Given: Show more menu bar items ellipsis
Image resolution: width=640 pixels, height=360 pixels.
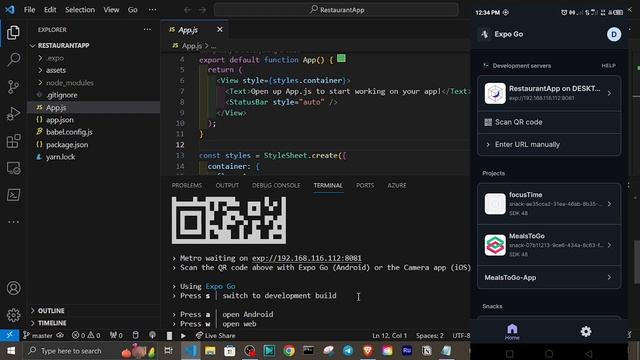Looking at the screenshot, I should pos(152,10).
